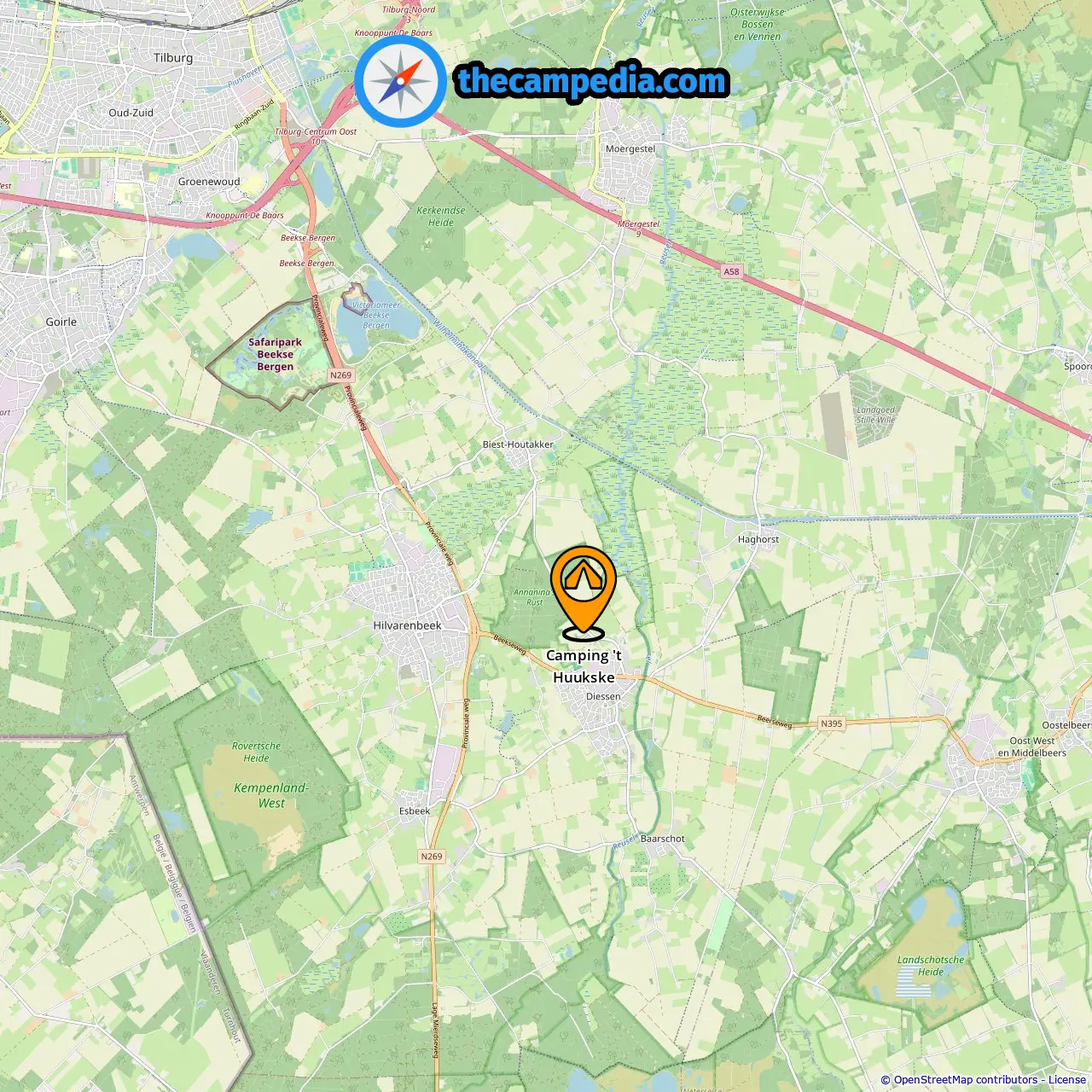Click the Safaripark Beekse Bergen label
The image size is (1092, 1092).
click(275, 354)
